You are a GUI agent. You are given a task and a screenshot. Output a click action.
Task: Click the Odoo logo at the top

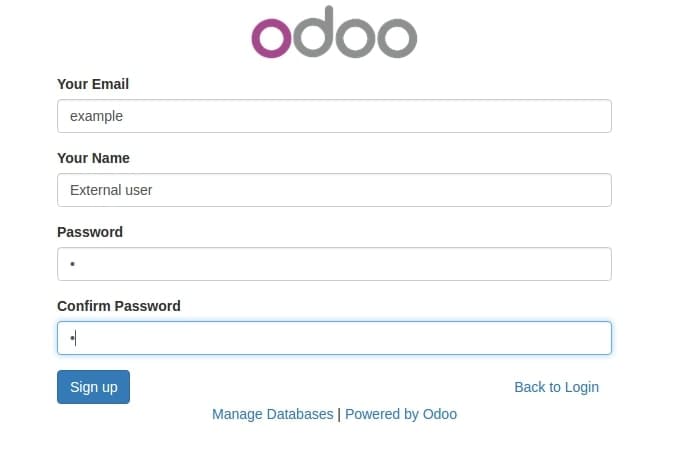[x=334, y=32]
